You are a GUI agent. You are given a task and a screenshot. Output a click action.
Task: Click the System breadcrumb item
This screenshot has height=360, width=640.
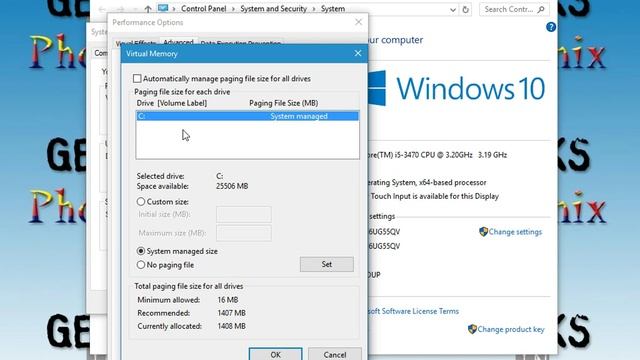[333, 9]
